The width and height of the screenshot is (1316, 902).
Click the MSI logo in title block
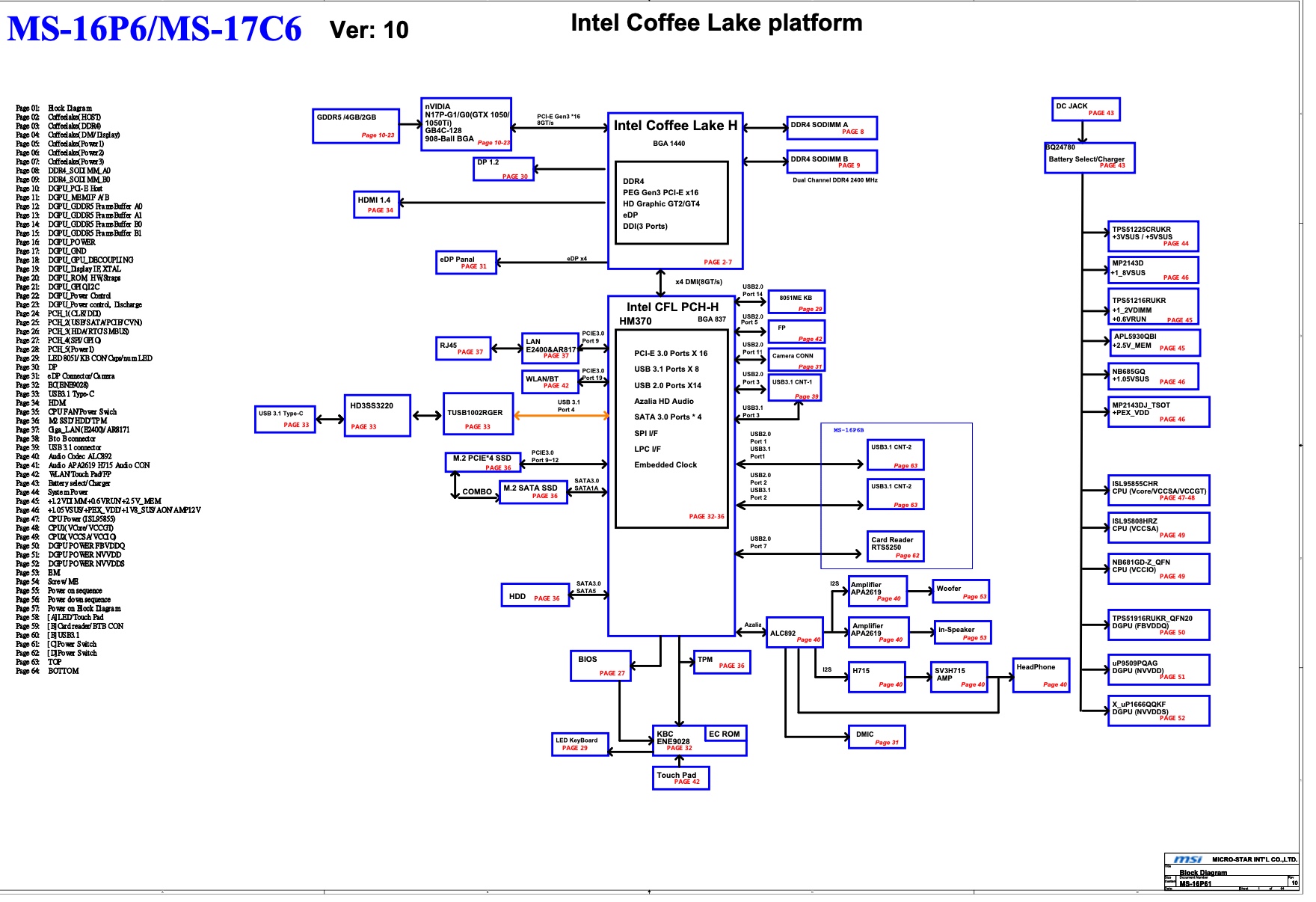click(1189, 859)
